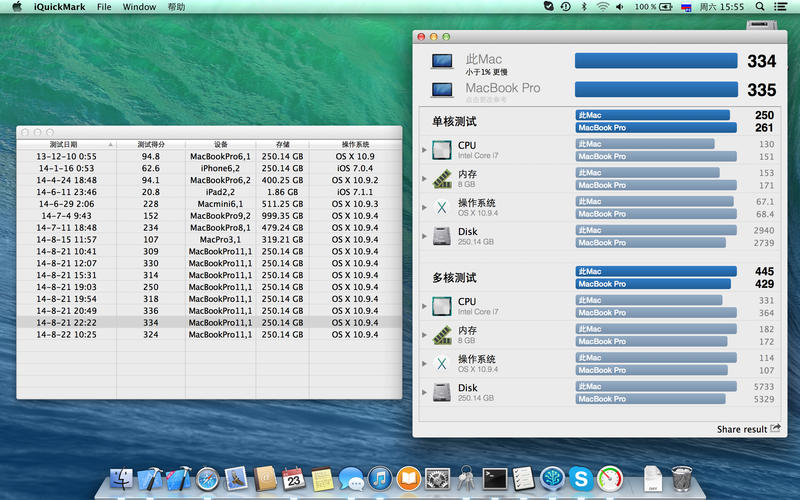Select the 14-8-21 20:49 row scoring 336
The image size is (800, 500).
[x=209, y=311]
